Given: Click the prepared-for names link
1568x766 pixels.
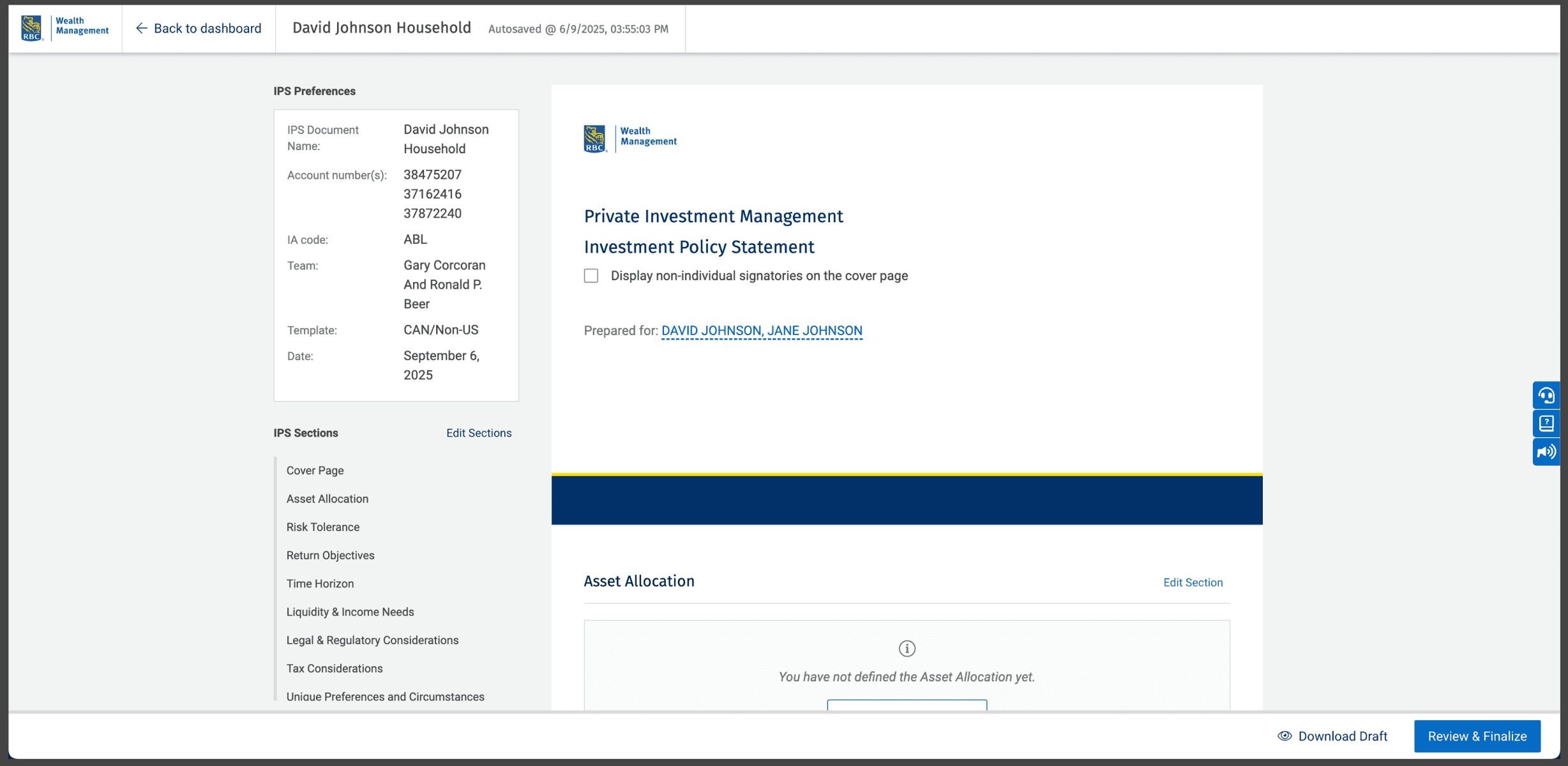Looking at the screenshot, I should (762, 331).
